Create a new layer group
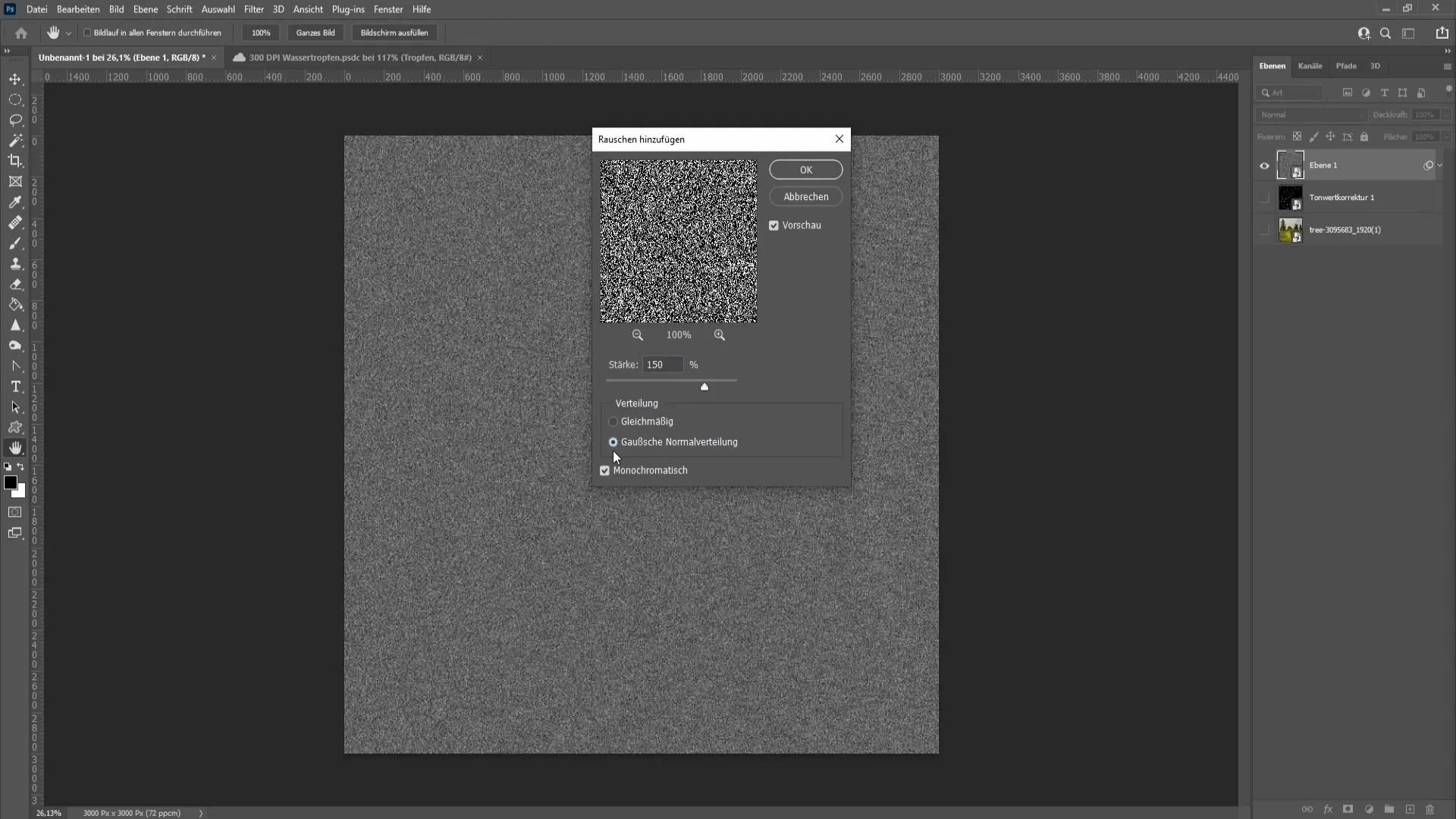The height and width of the screenshot is (819, 1456). [x=1389, y=809]
